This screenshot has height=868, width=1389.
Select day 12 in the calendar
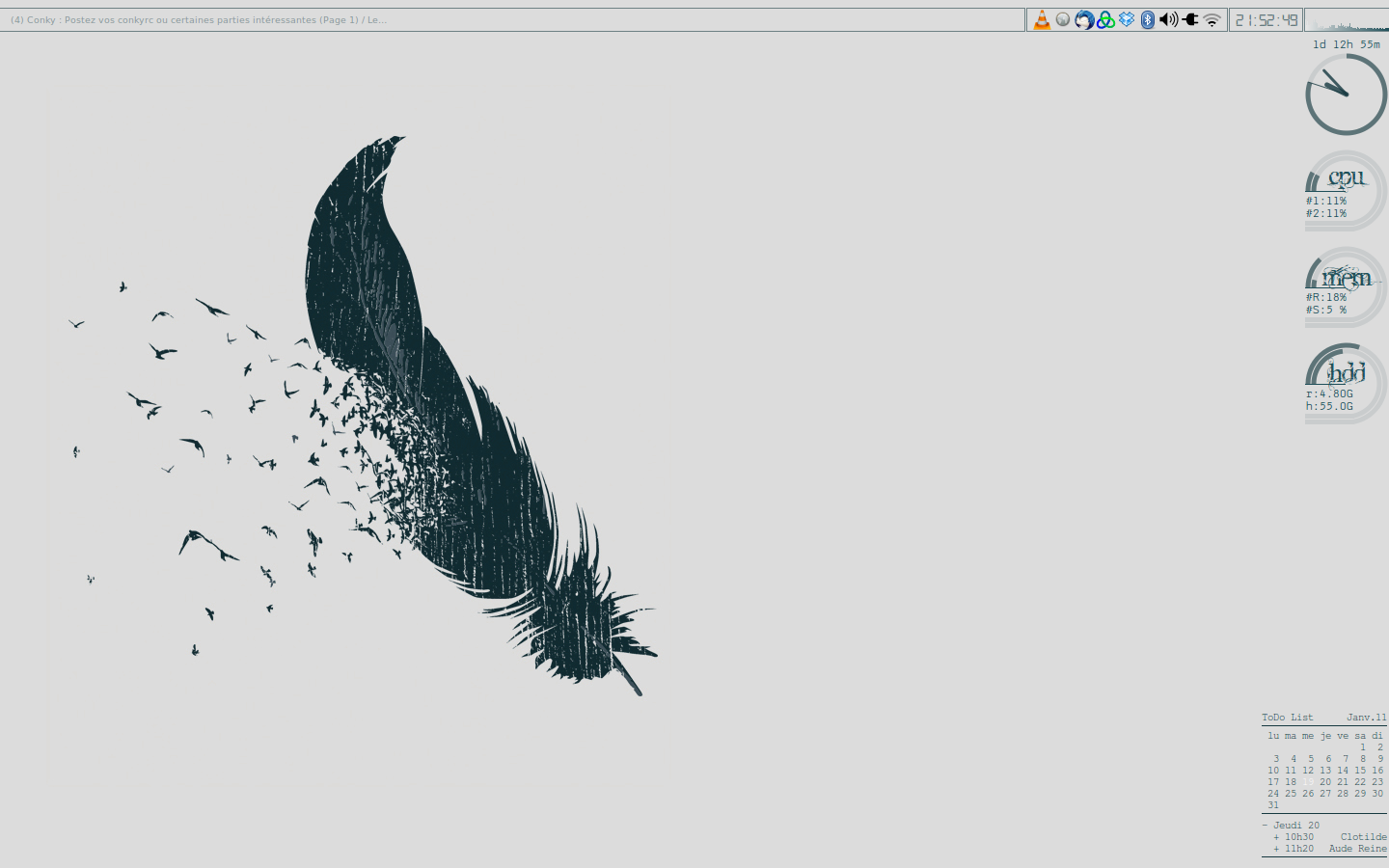point(1308,771)
